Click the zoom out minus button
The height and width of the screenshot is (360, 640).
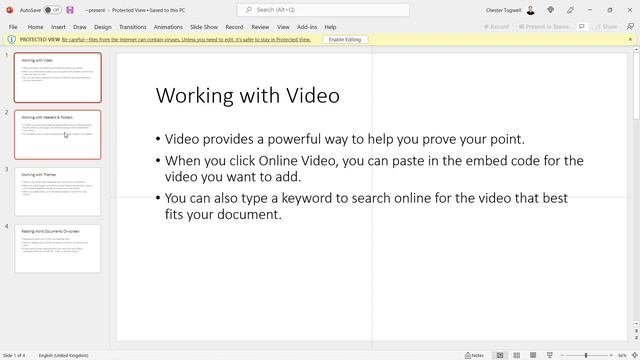pos(562,356)
